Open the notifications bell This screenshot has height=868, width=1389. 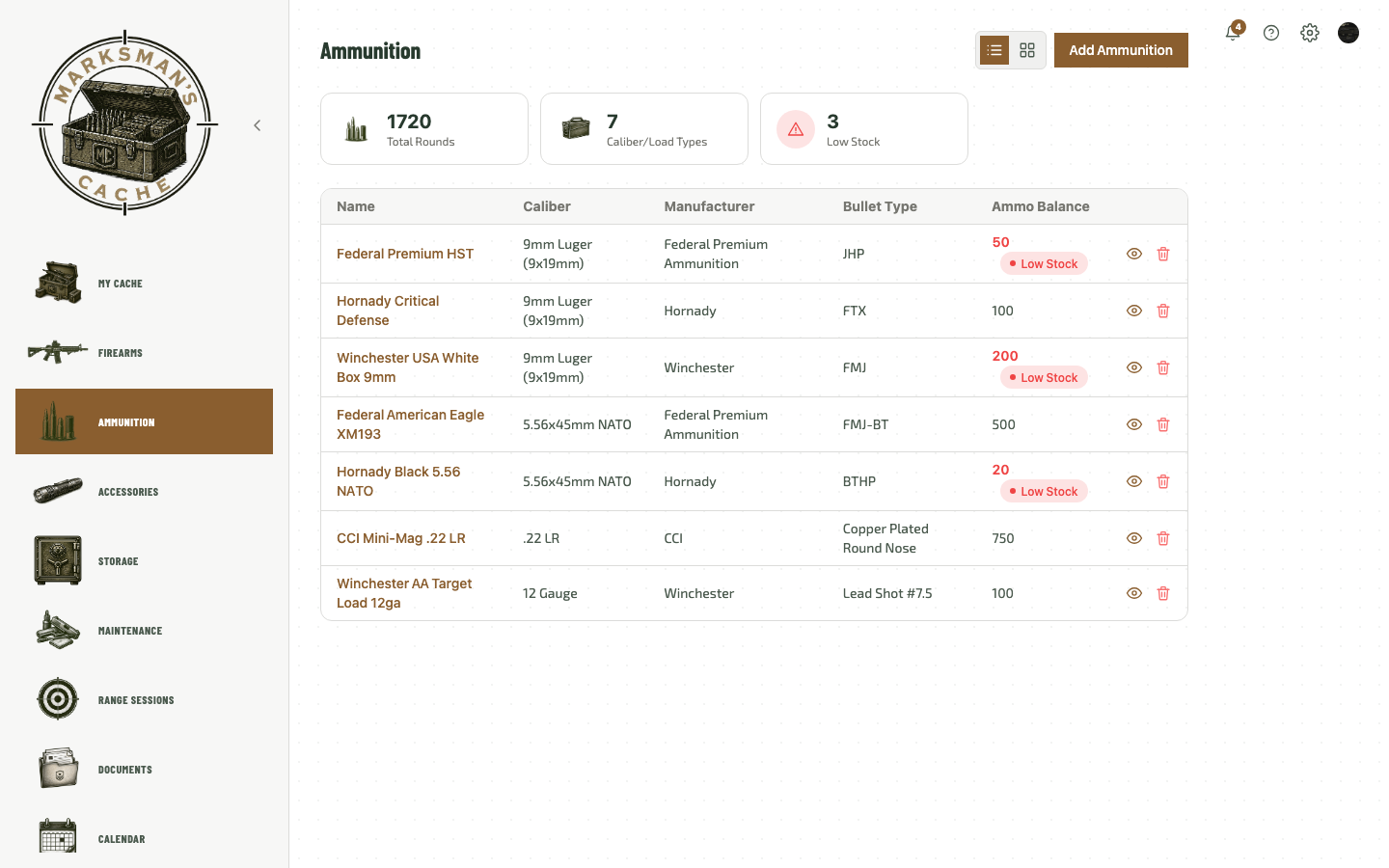pyautogui.click(x=1233, y=33)
